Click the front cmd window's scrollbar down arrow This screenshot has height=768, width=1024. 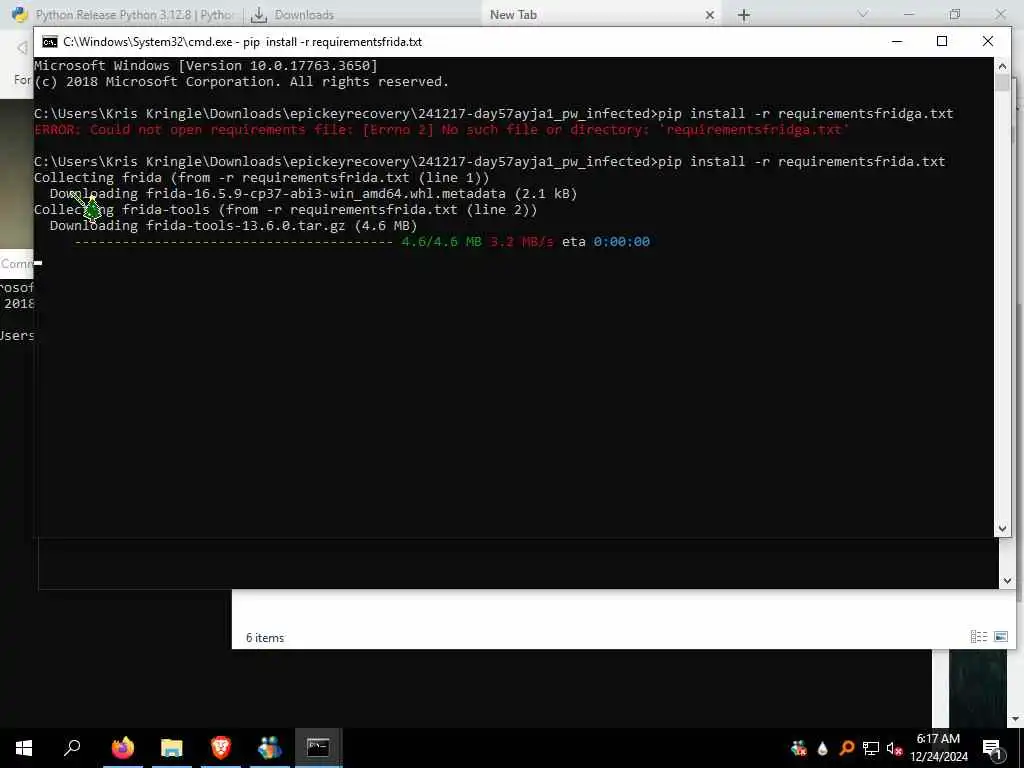point(1002,529)
